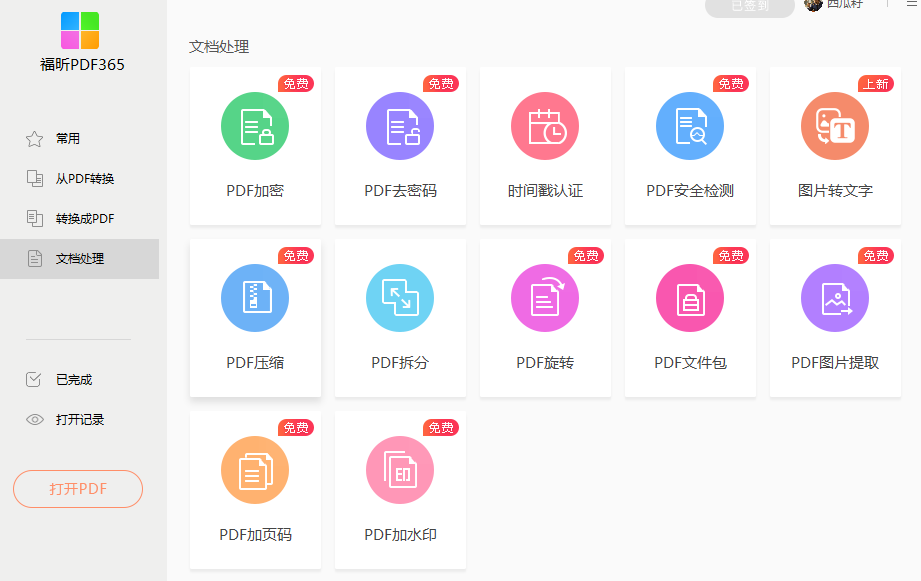Select the PDF拆分 split tool
Image resolution: width=921 pixels, height=581 pixels.
[x=400, y=318]
